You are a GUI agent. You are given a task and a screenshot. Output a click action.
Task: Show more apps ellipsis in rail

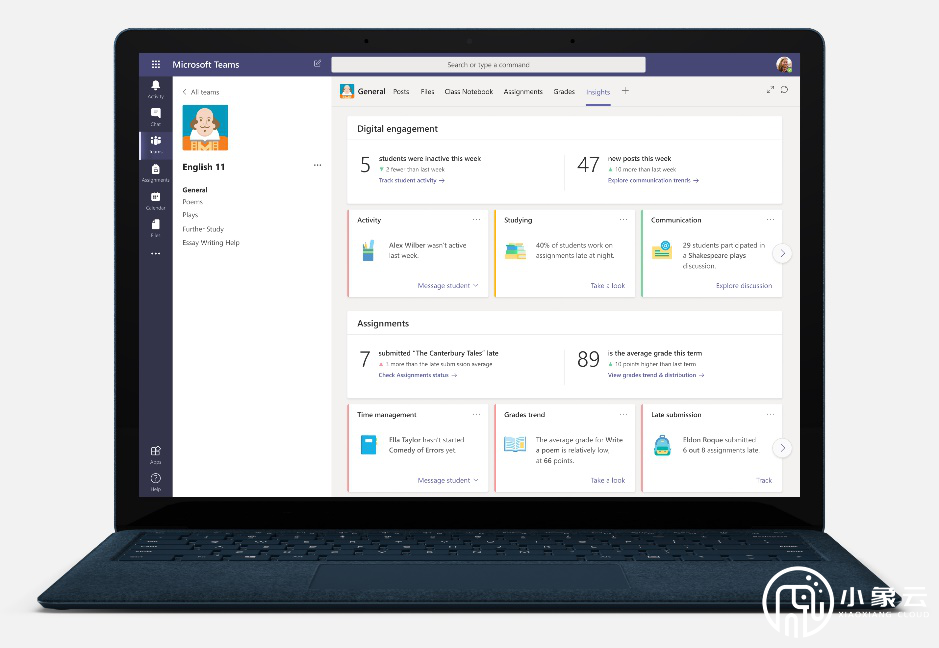pyautogui.click(x=156, y=253)
